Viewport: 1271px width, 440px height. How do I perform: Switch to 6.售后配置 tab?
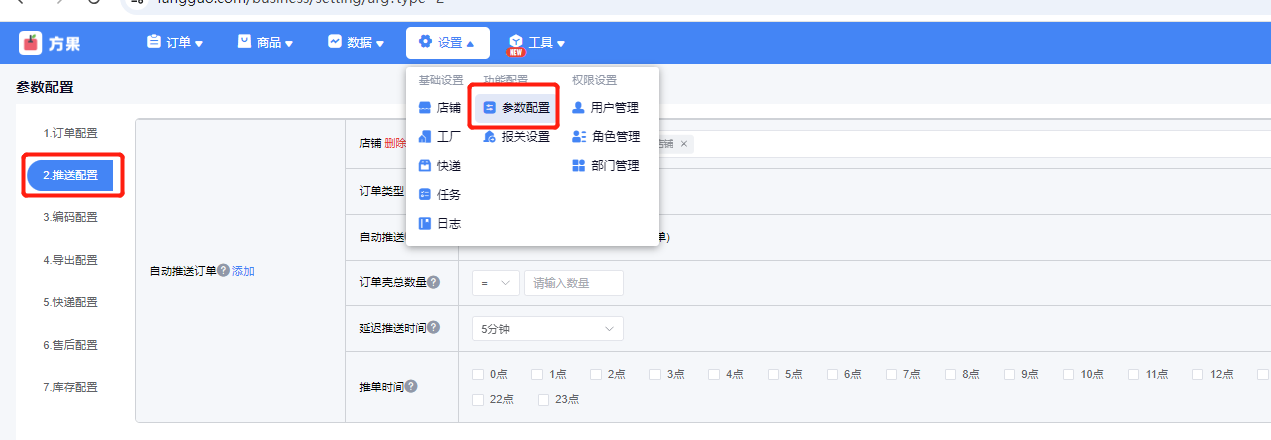[70, 345]
